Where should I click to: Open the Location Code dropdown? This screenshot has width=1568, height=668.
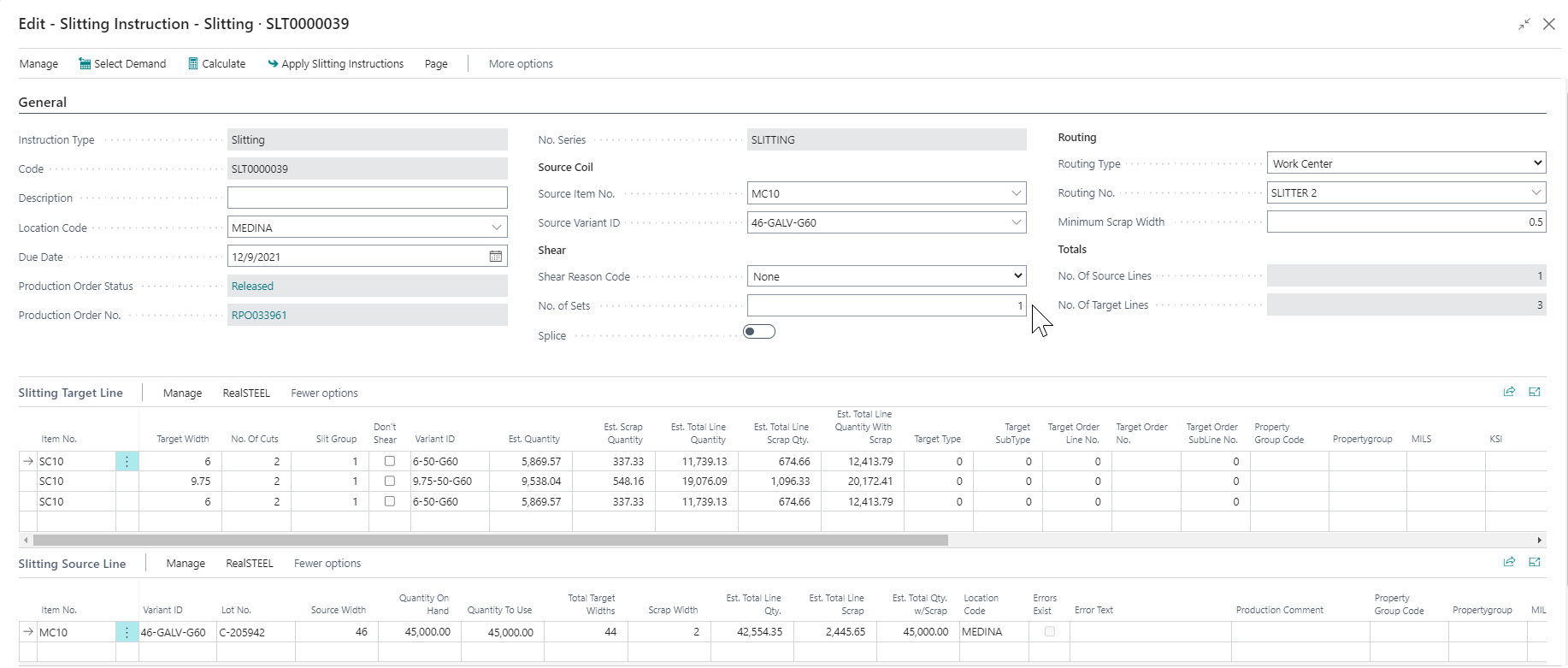point(496,228)
